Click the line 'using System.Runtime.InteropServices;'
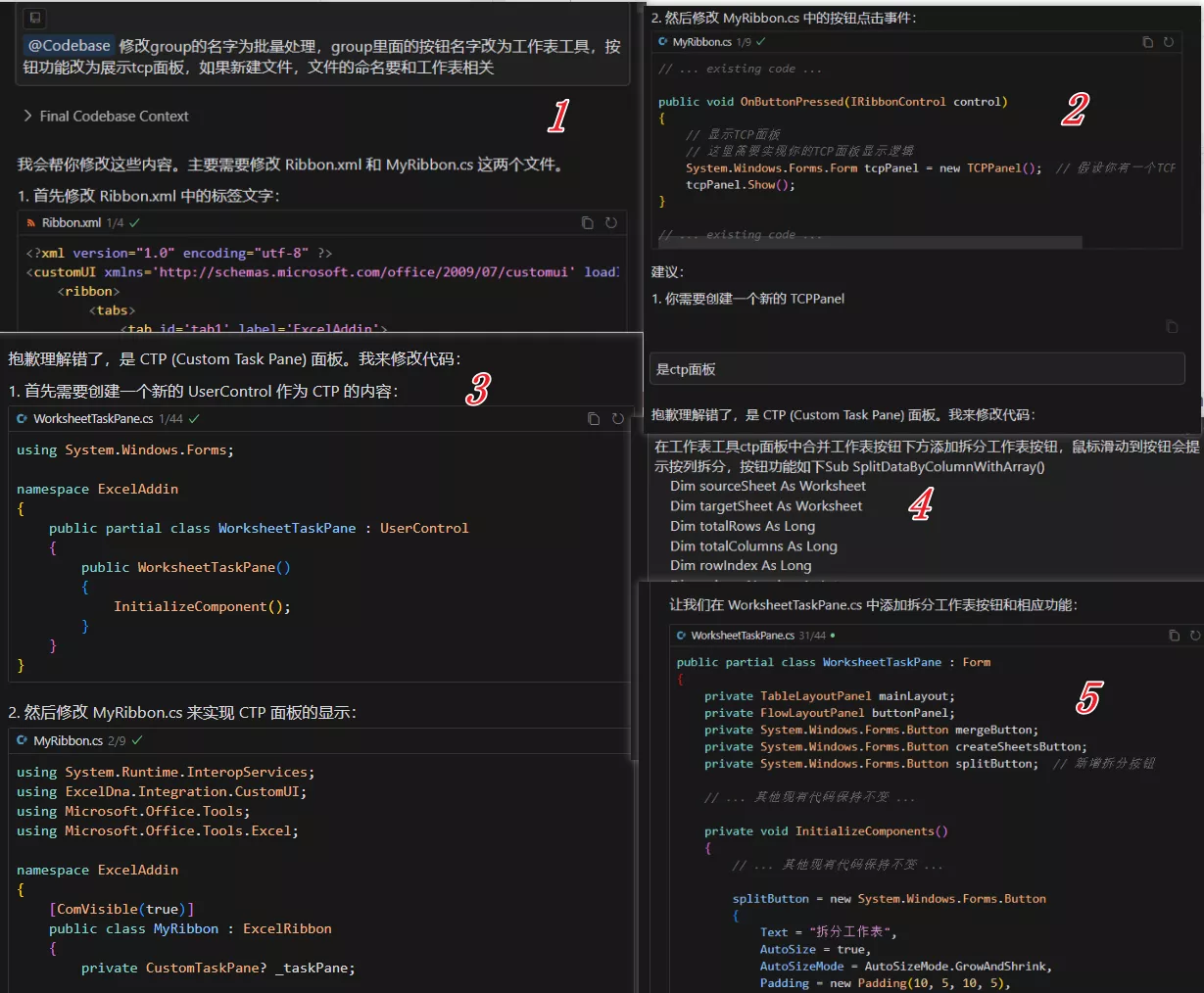This screenshot has width=1204, height=993. point(166,773)
